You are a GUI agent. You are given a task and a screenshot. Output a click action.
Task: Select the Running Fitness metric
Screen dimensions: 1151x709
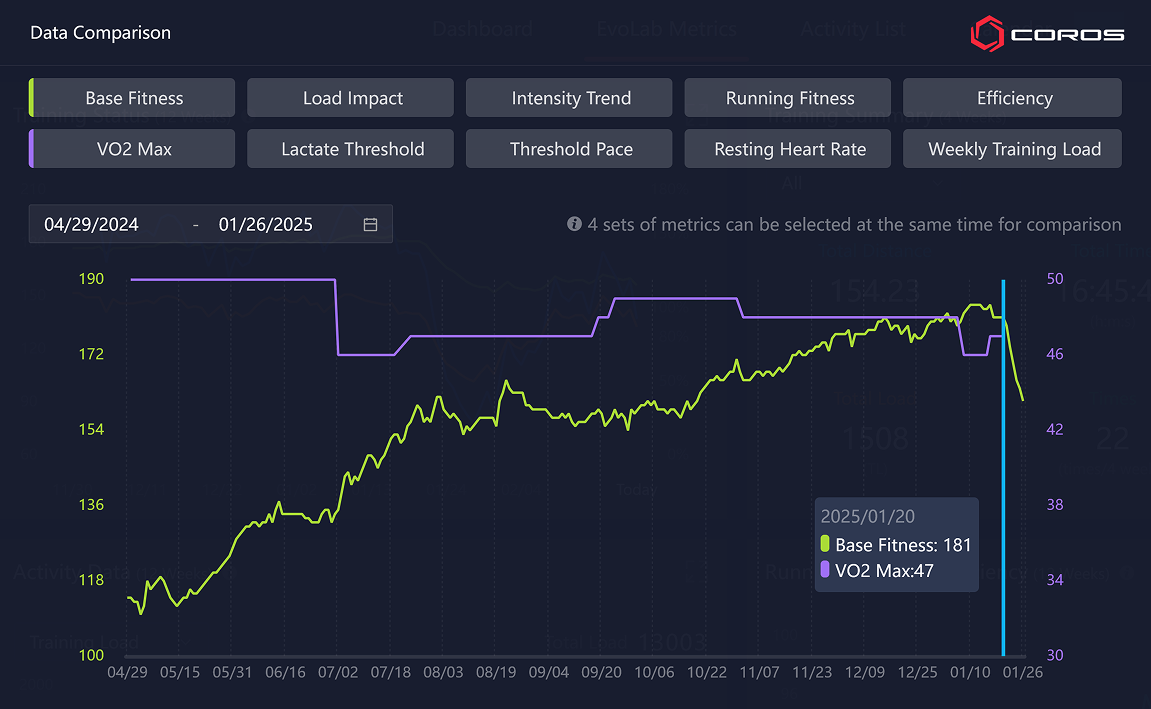[x=790, y=98]
